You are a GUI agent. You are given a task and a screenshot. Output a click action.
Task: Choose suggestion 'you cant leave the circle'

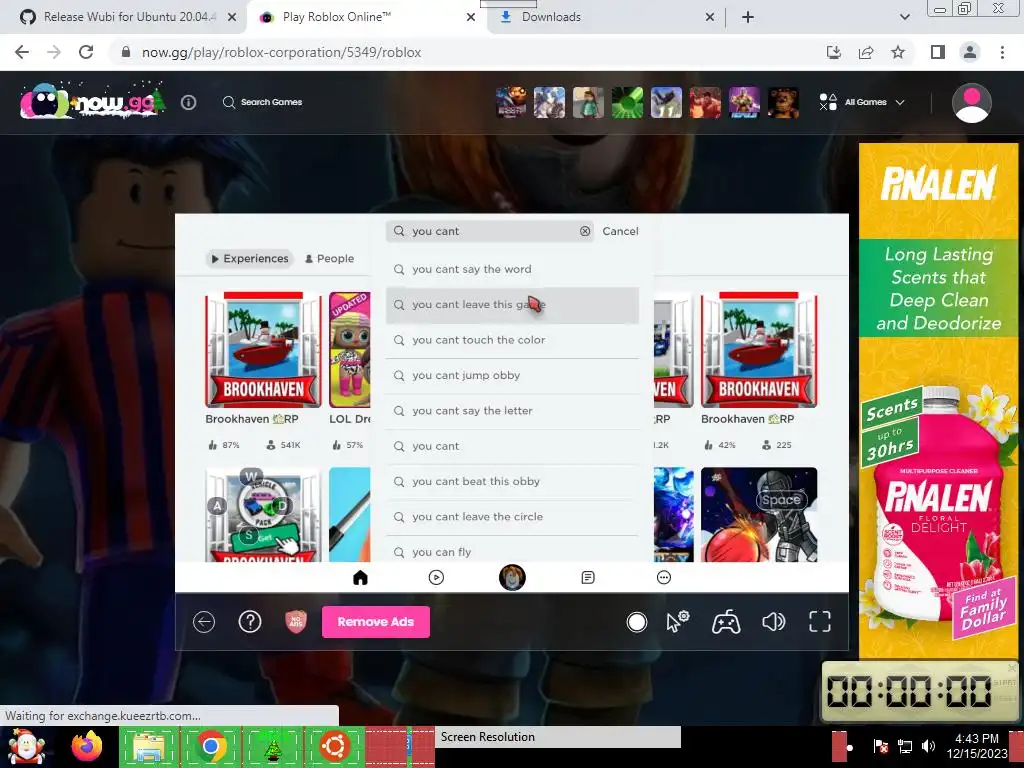512,517
